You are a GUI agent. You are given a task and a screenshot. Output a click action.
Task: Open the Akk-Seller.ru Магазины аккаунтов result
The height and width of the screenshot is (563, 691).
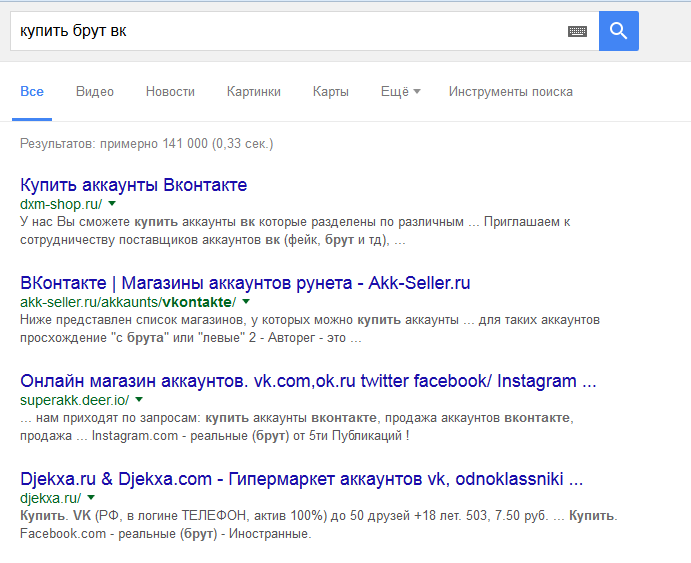(245, 283)
